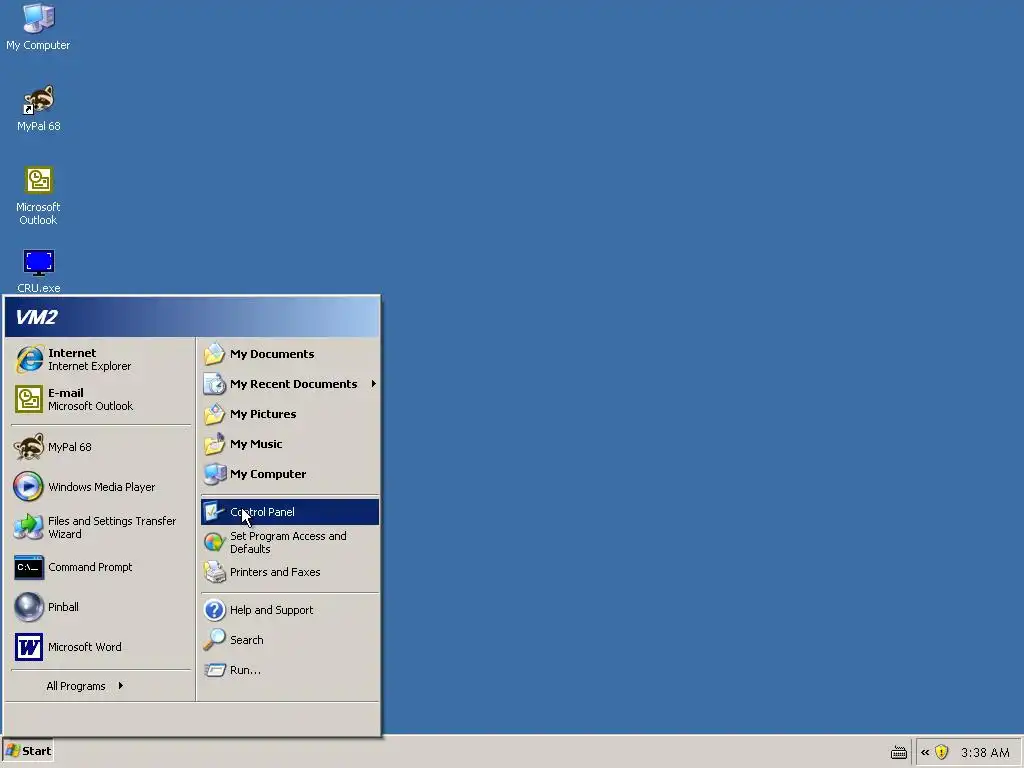1024x768 pixels.
Task: Click the Printers and Faxes icon
Action: pos(214,572)
